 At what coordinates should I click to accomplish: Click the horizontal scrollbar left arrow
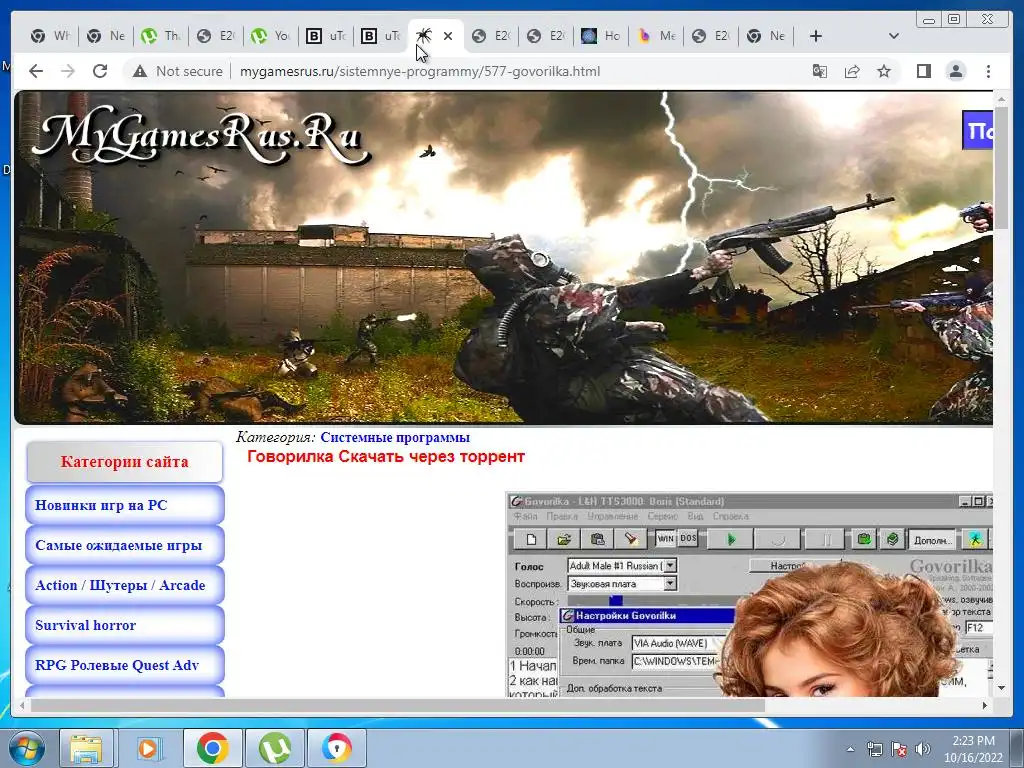22,705
